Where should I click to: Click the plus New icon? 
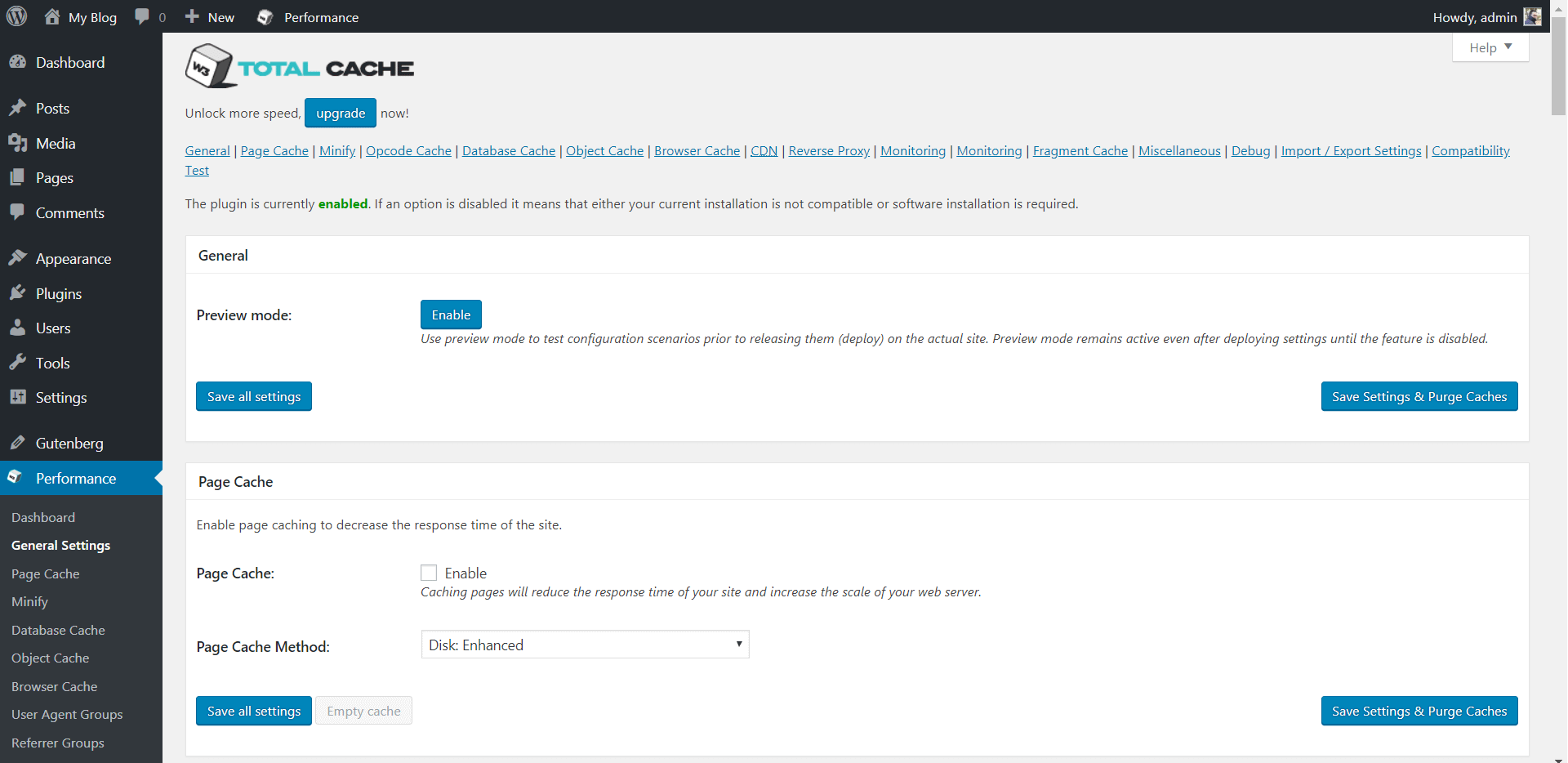tap(192, 16)
